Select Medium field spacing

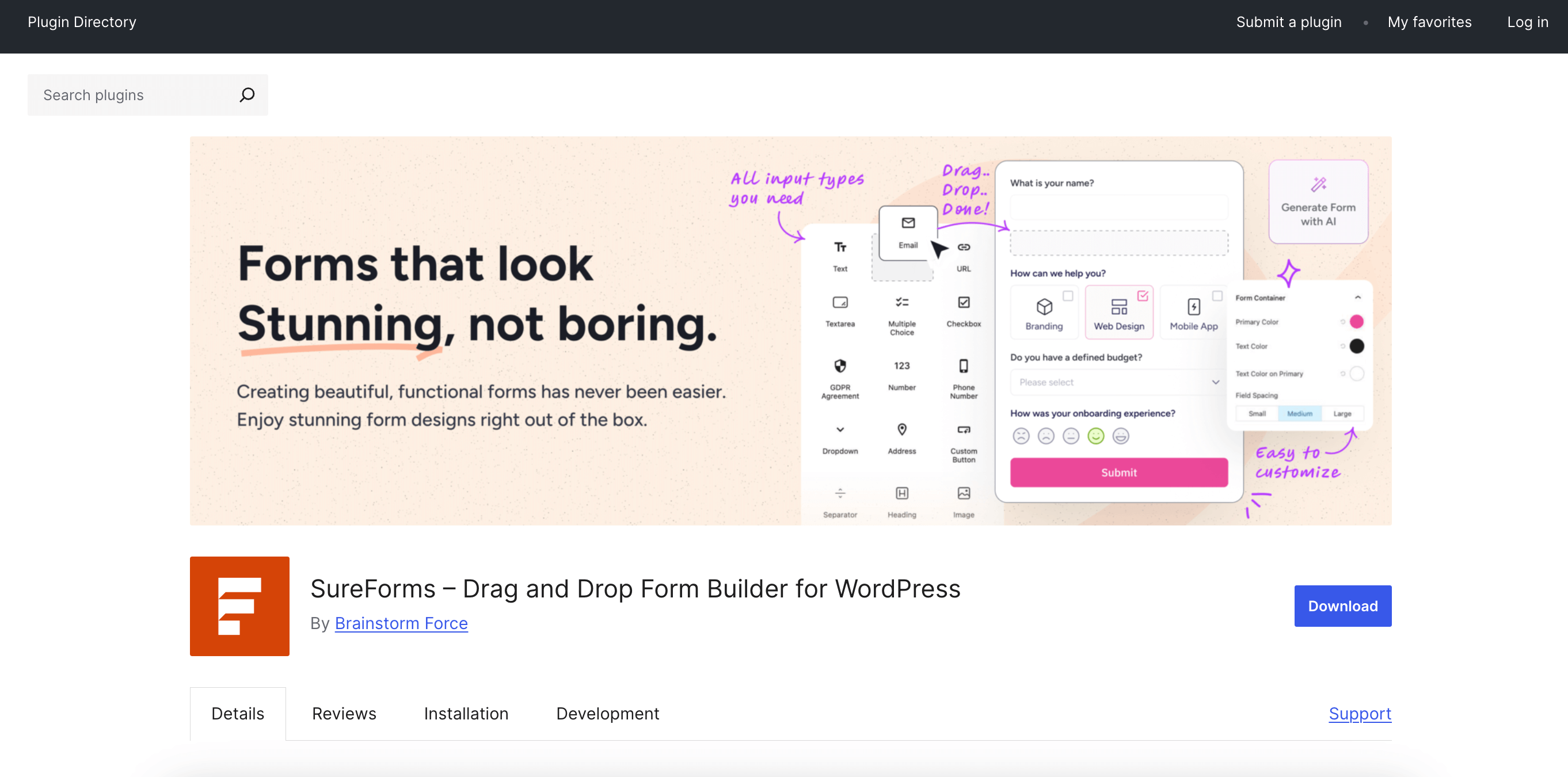pyautogui.click(x=1300, y=414)
